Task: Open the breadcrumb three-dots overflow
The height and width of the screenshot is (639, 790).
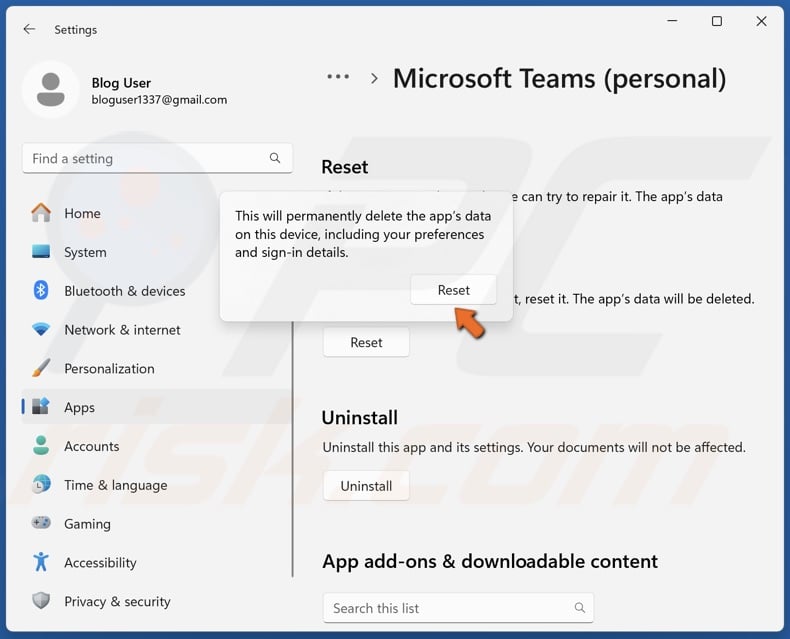Action: (338, 77)
